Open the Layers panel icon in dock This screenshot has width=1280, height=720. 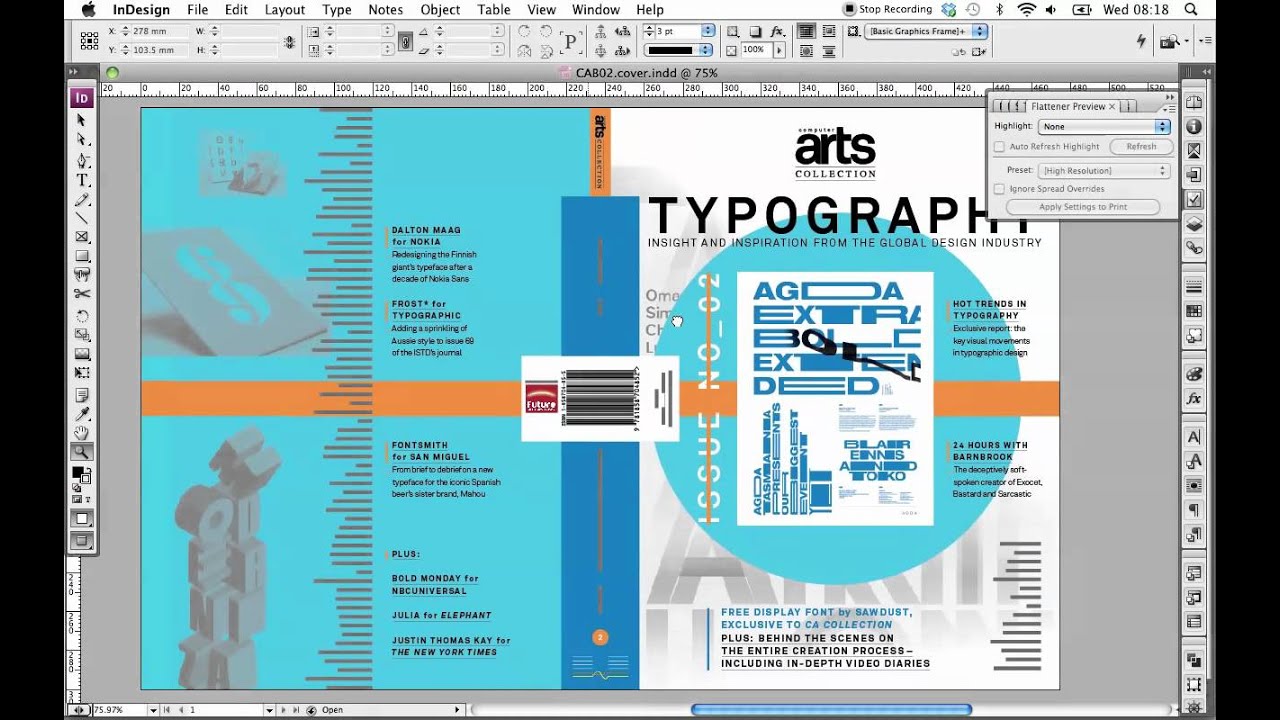pos(1193,224)
